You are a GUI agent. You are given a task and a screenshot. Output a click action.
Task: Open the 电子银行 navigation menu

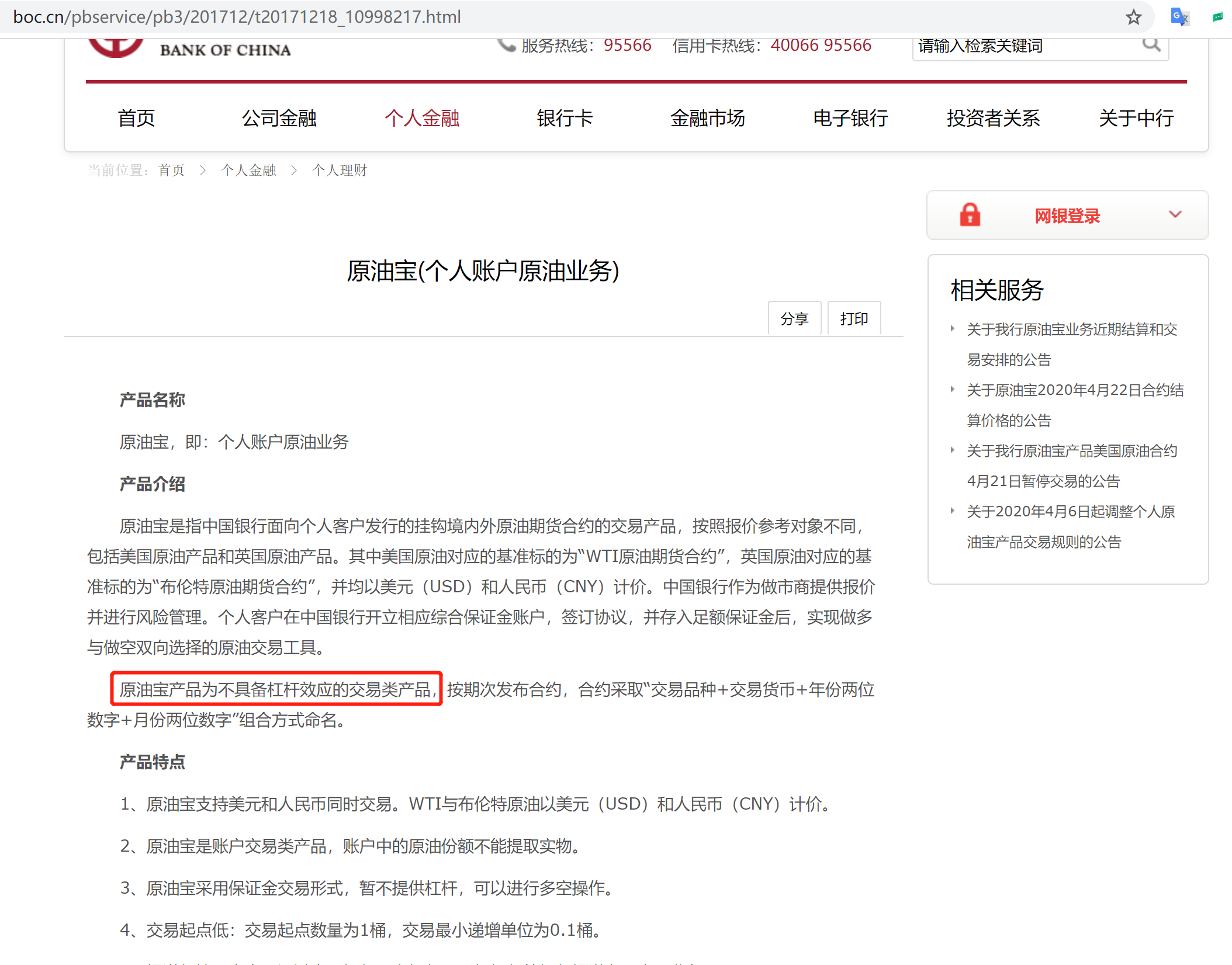(850, 118)
